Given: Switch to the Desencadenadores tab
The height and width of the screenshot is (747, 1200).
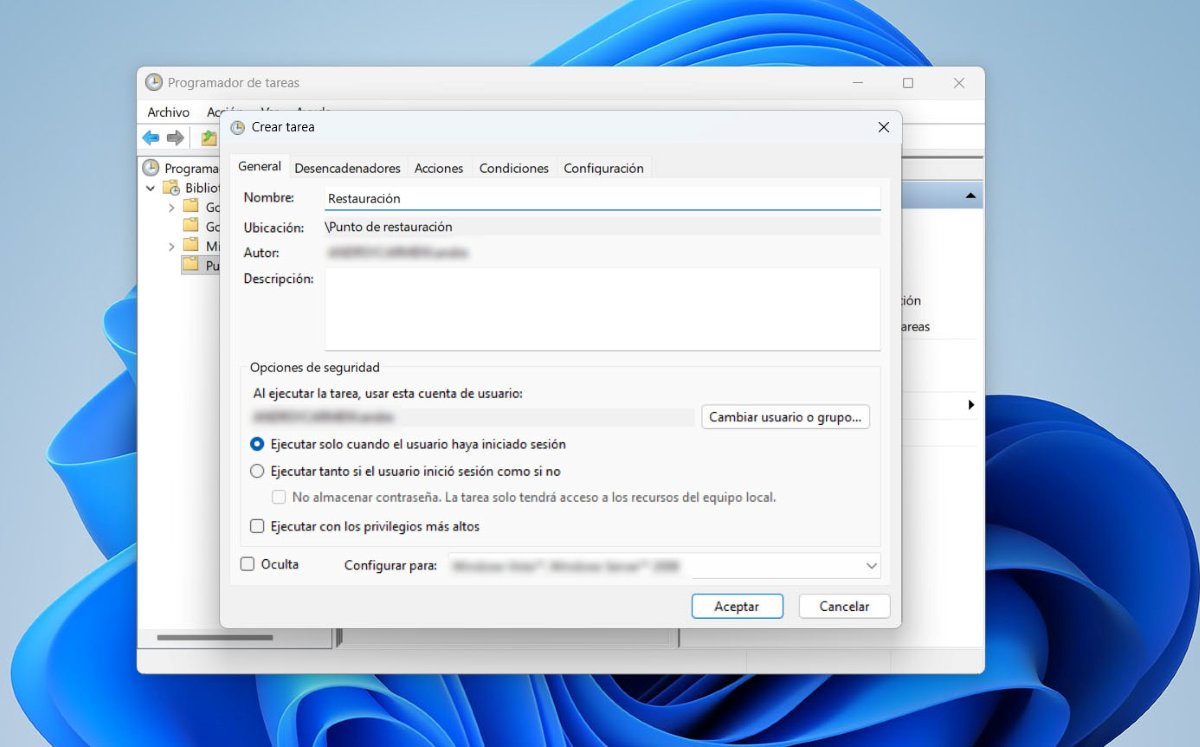Looking at the screenshot, I should pyautogui.click(x=347, y=168).
